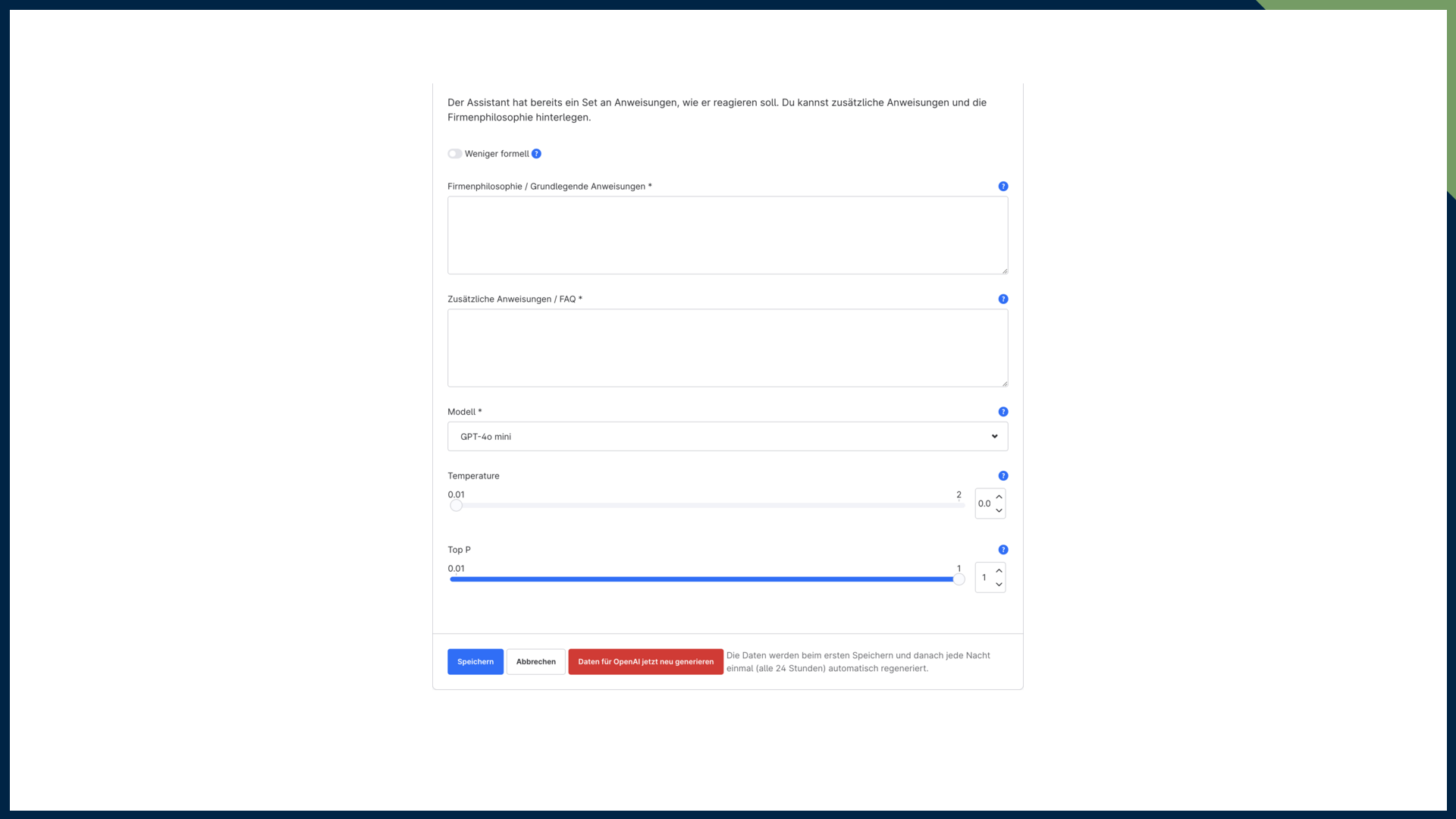Decrease Top P with the down stepper
Image resolution: width=1456 pixels, height=819 pixels.
(999, 585)
